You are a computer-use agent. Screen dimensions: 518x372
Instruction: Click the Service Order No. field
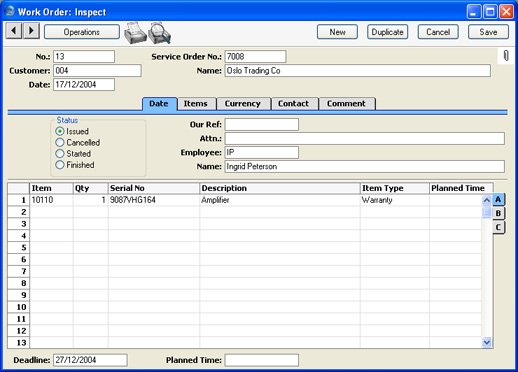point(255,57)
